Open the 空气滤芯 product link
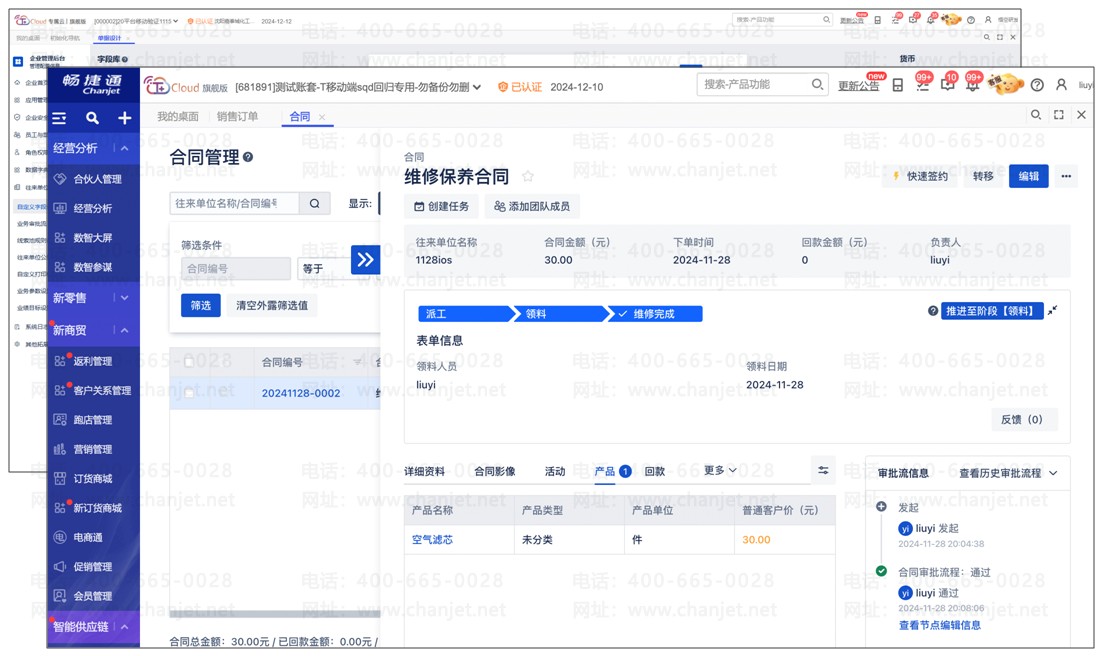The image size is (1105, 656). click(x=432, y=539)
